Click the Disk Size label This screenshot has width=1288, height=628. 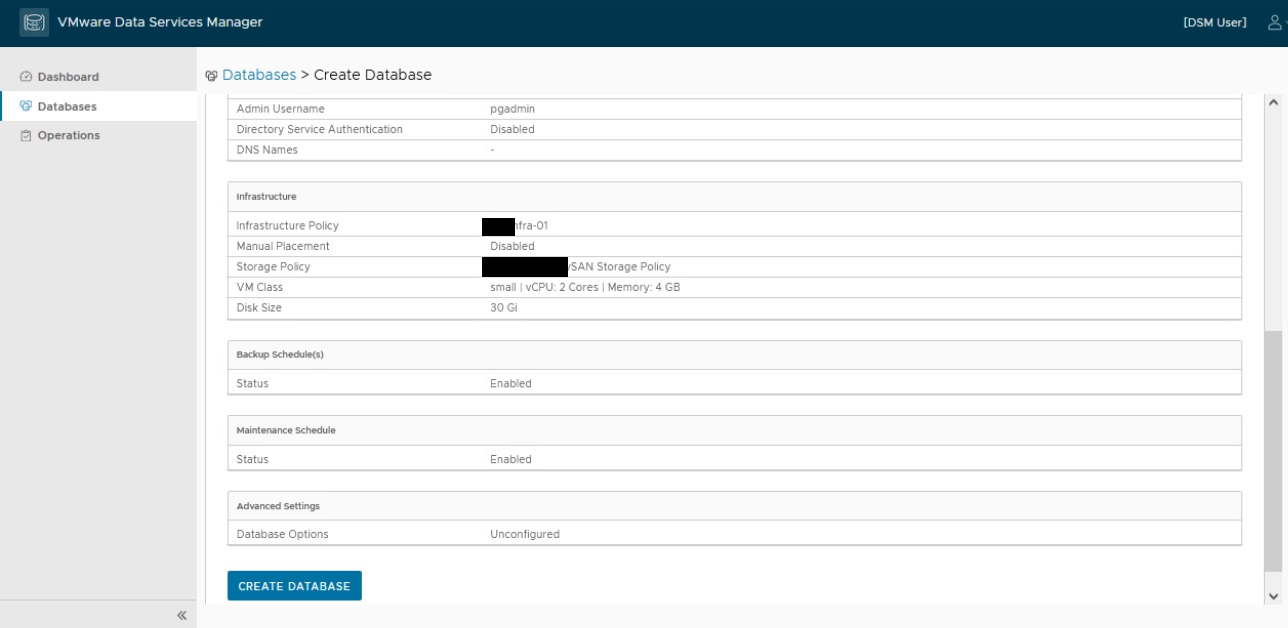tap(259, 308)
